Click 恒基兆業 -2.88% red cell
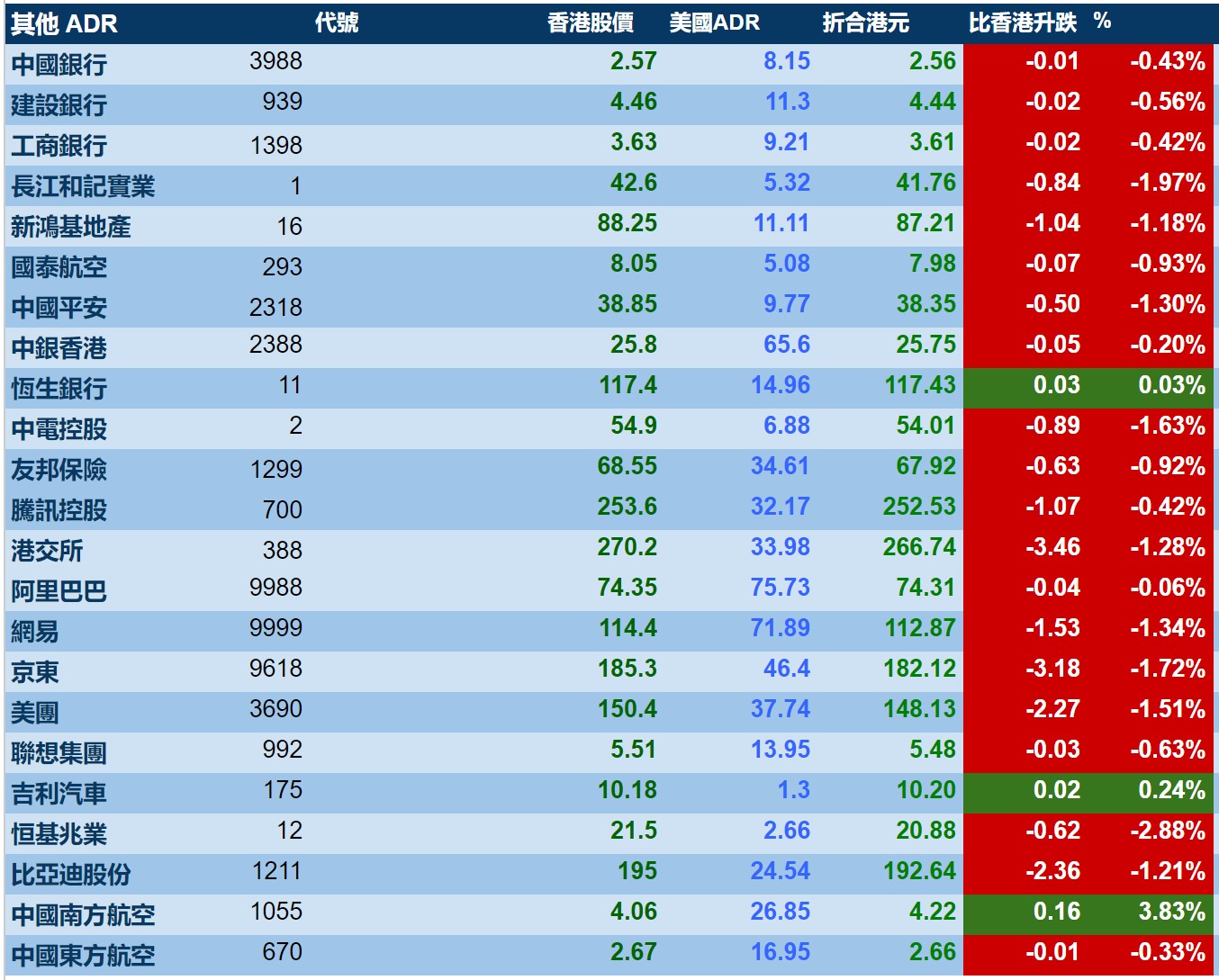The image size is (1219, 980). coord(1168,831)
